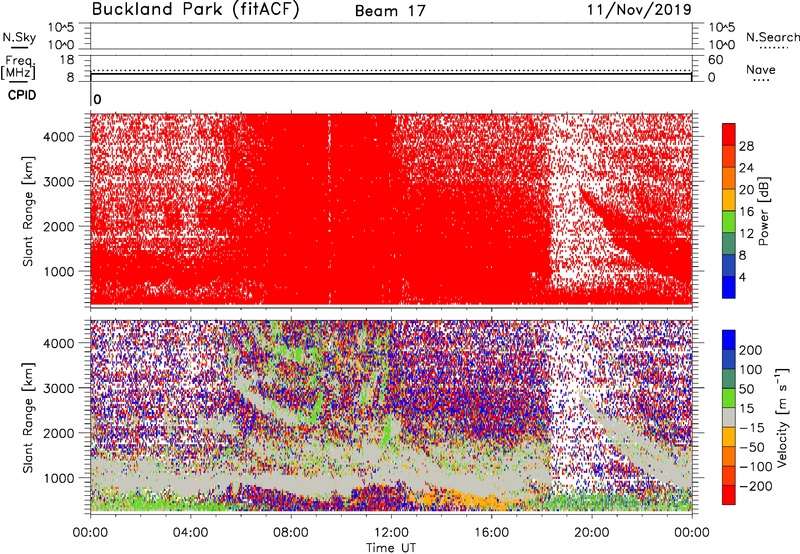Click the 16:00 time tick label
This screenshot has height=554, width=800.
[491, 533]
